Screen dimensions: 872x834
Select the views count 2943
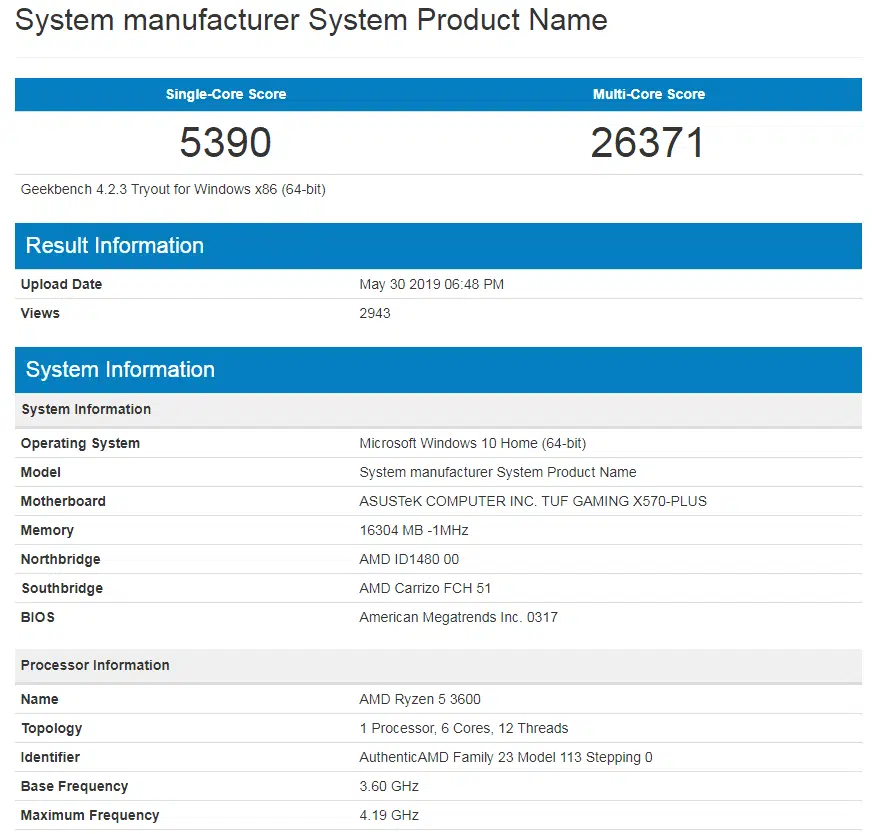pyautogui.click(x=375, y=313)
